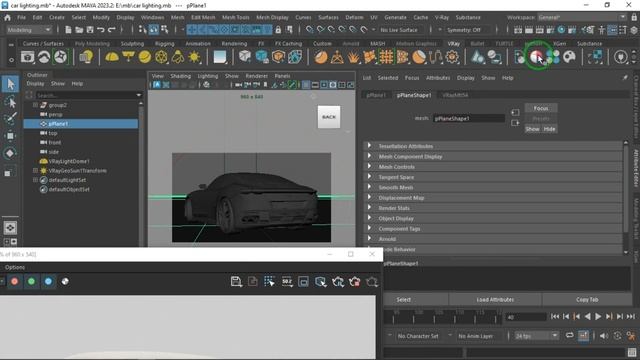Click go to start of playback
The height and width of the screenshot is (360, 640).
pos(555,316)
